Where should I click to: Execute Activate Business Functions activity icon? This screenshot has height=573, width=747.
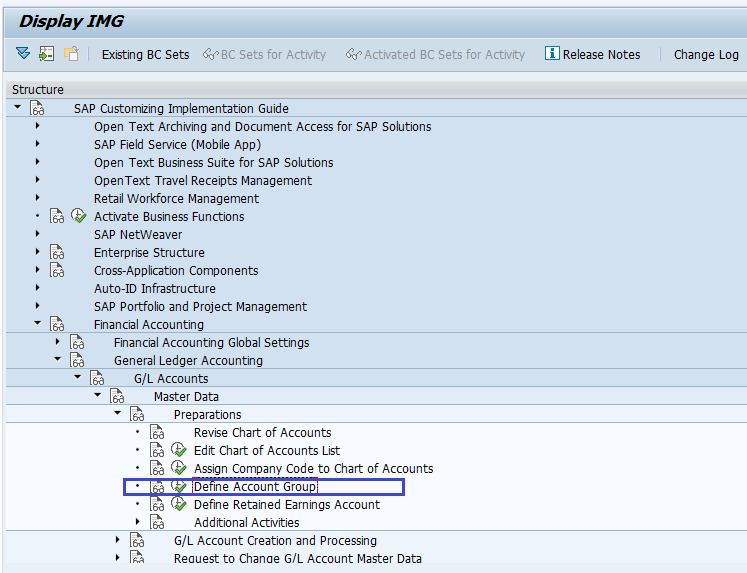tap(79, 216)
